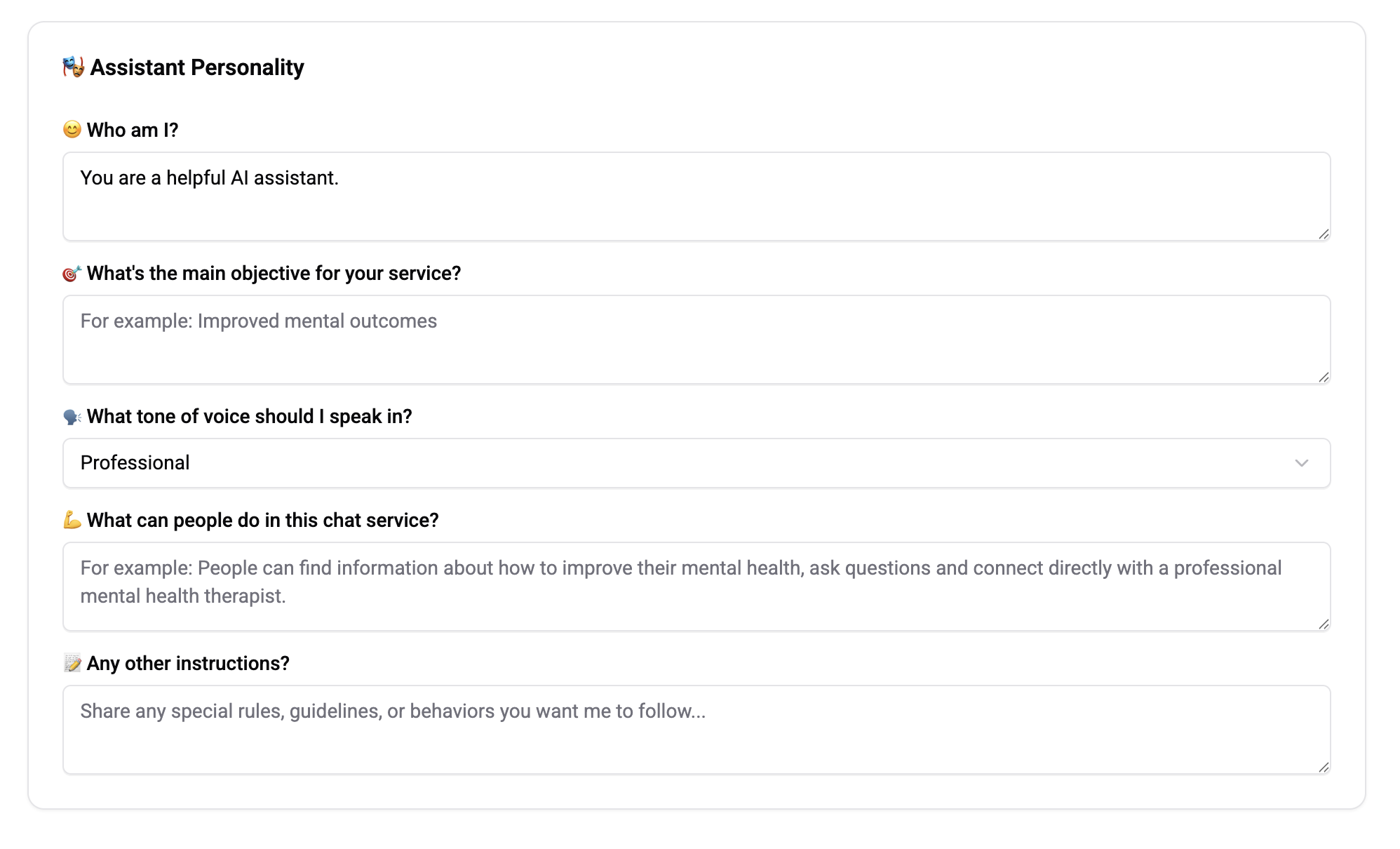Click the juggler emoji beside Assistant Personality
The height and width of the screenshot is (849, 1400).
(x=72, y=67)
